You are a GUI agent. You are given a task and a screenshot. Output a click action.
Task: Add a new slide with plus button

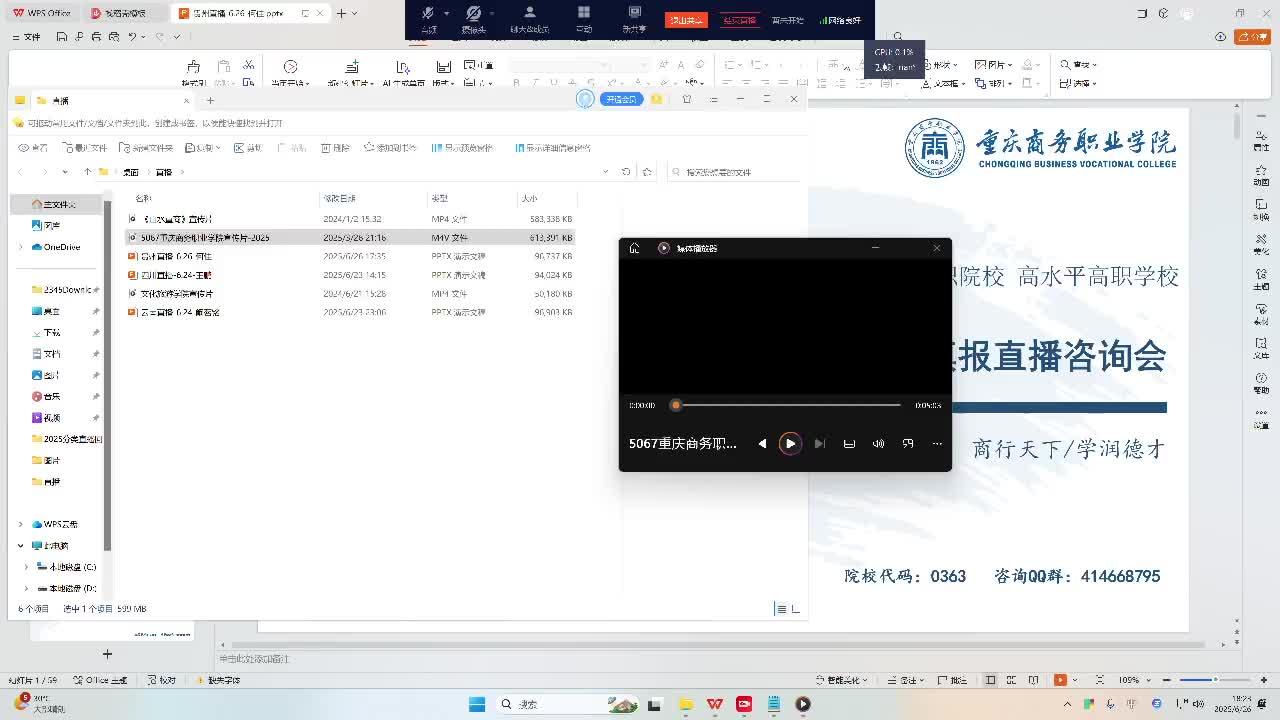(x=107, y=654)
